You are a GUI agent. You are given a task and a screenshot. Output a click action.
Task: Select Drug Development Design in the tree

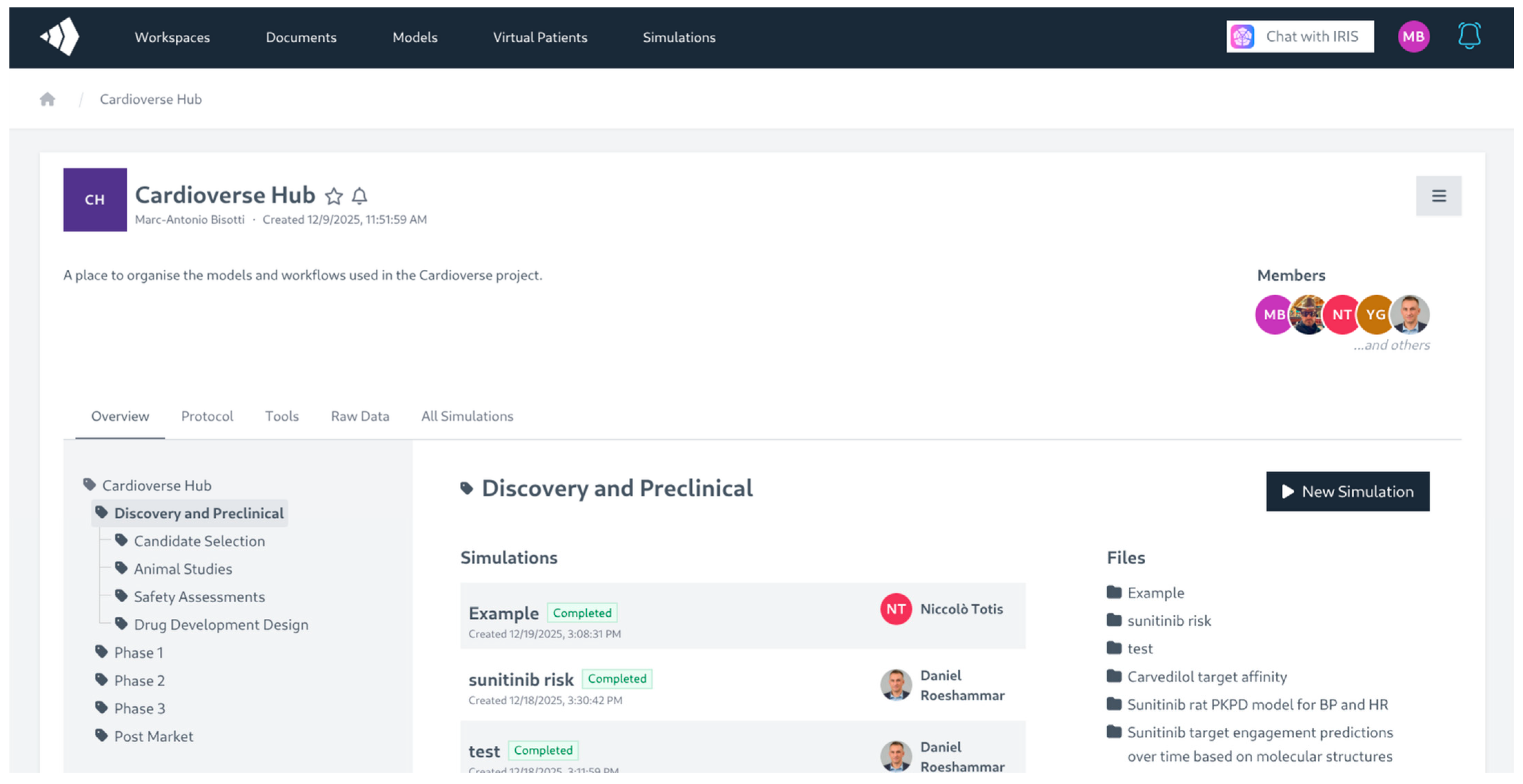(x=212, y=624)
